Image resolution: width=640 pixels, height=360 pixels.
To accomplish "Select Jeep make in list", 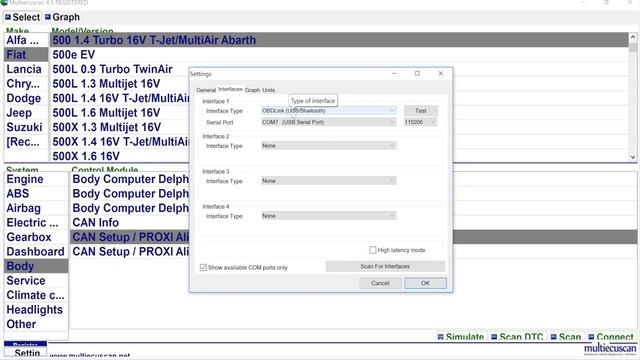I will [26, 113].
